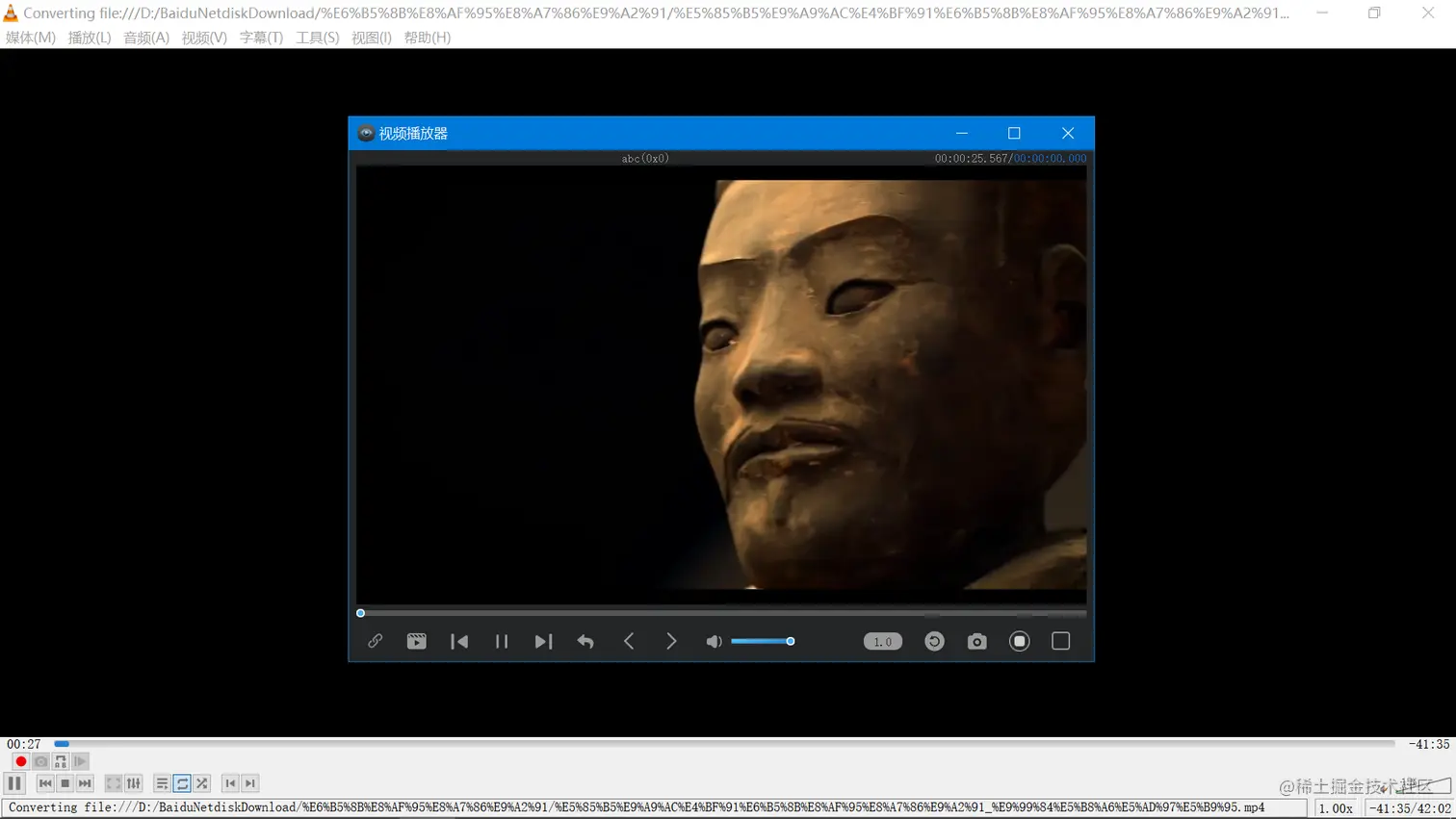Step forward with the right chevron
The width and height of the screenshot is (1456, 819).
pos(671,641)
